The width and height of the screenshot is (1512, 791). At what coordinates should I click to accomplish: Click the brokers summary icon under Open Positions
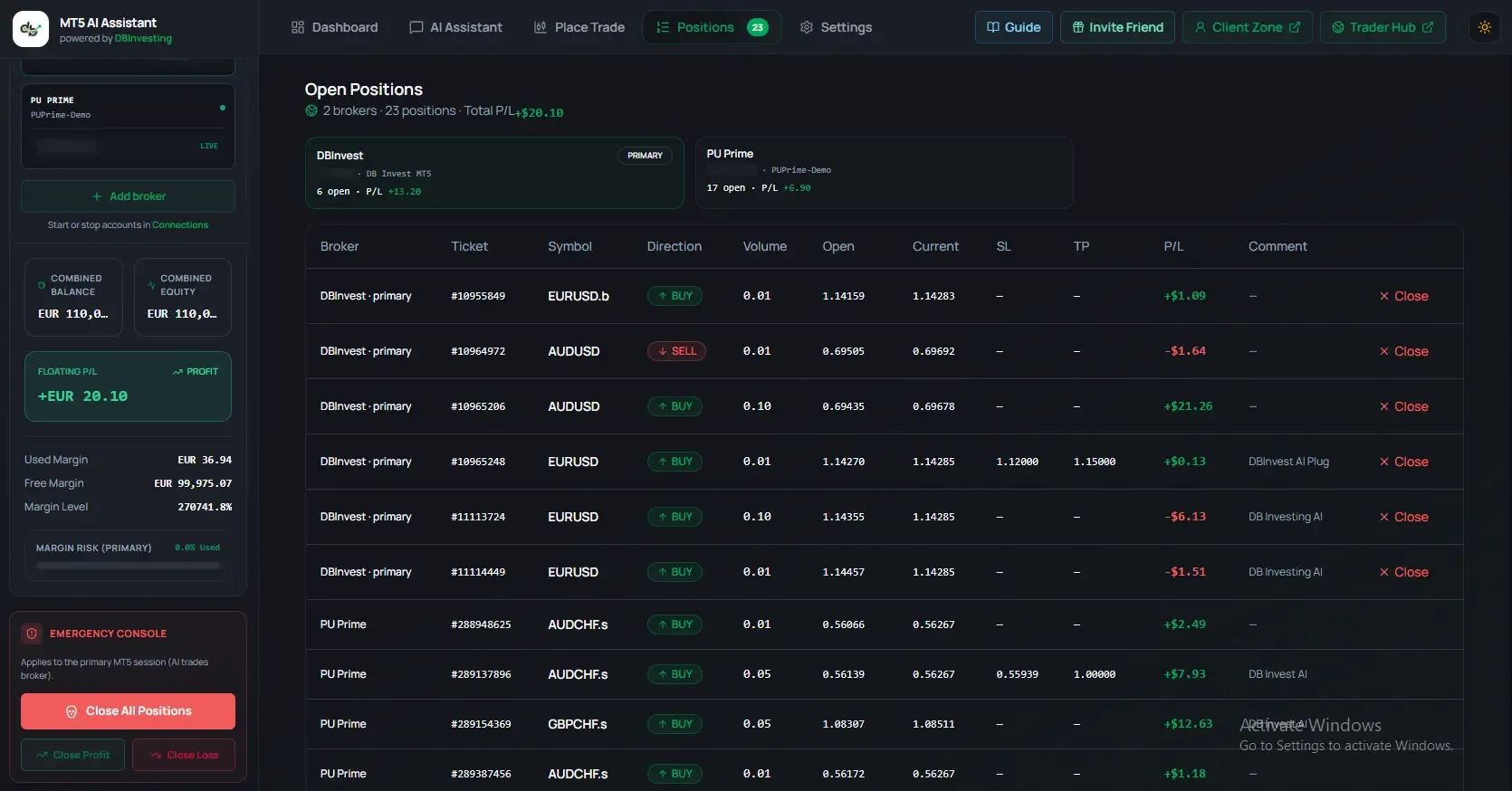[311, 110]
